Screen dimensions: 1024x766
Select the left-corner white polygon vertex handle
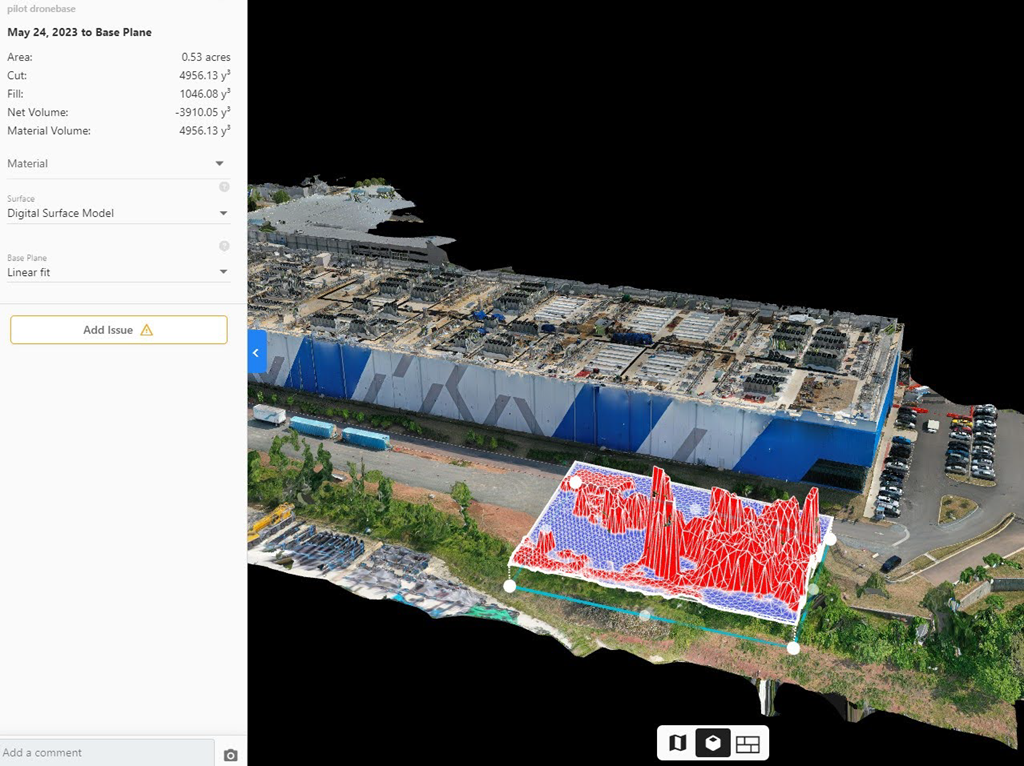point(510,586)
